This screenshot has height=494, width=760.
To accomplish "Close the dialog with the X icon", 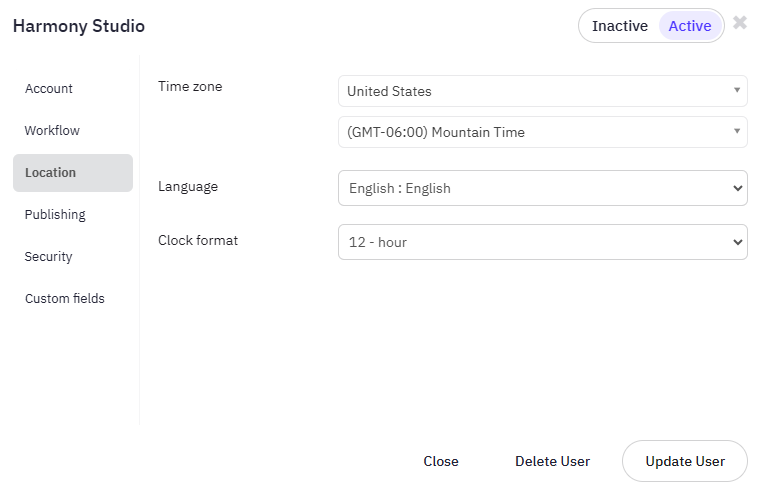I will (740, 22).
